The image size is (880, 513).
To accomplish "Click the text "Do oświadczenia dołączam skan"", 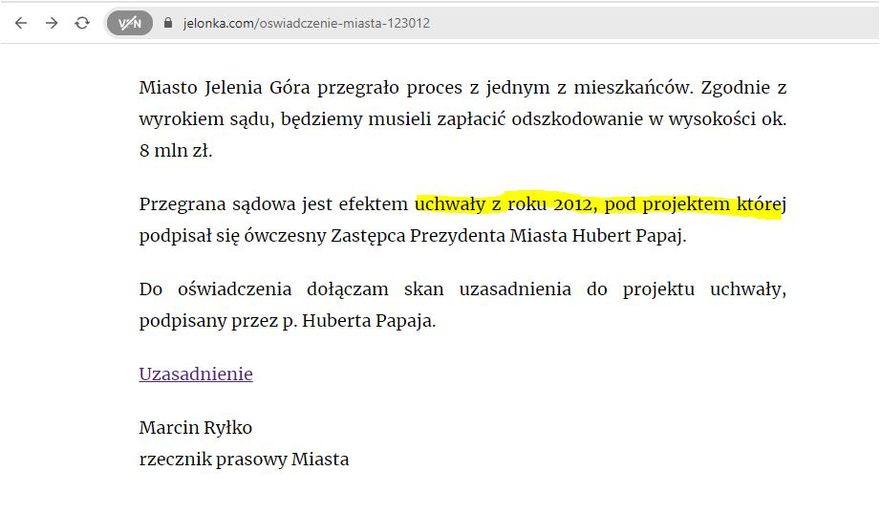I will pyautogui.click(x=291, y=289).
